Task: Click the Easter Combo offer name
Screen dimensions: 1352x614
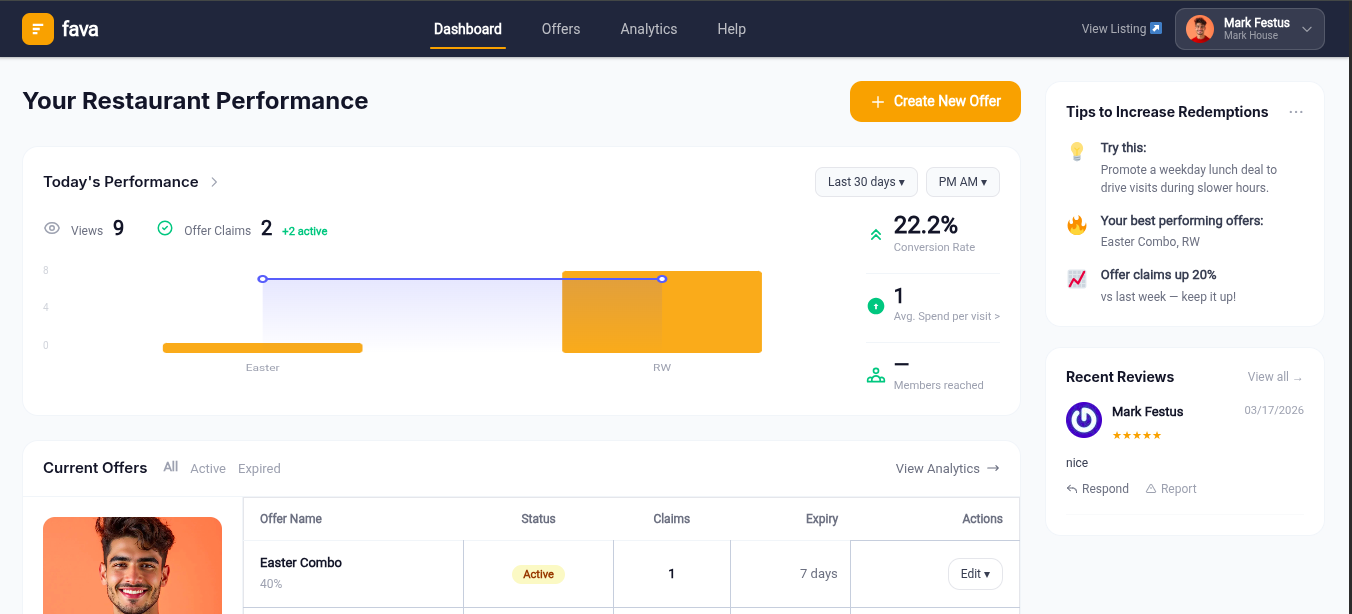Action: (301, 563)
